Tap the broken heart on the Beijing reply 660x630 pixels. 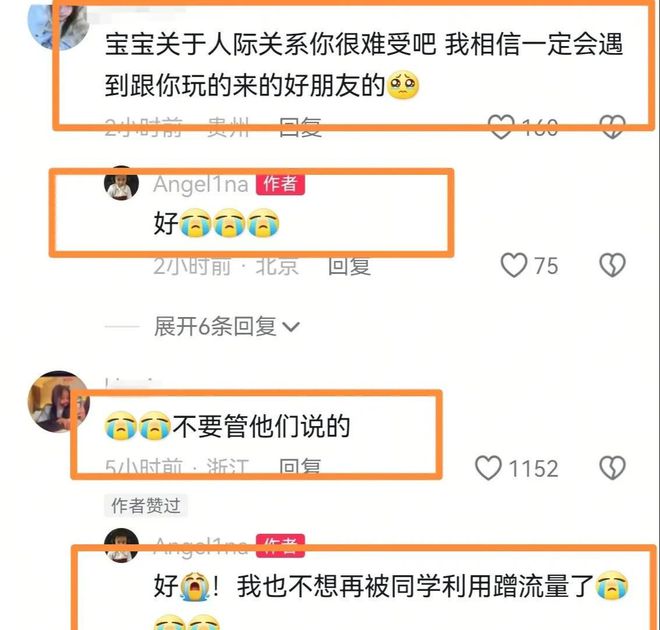(x=612, y=265)
